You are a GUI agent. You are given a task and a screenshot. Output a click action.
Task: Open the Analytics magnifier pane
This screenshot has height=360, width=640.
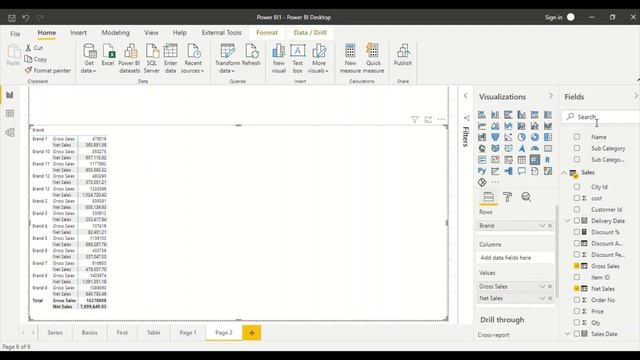(526, 197)
